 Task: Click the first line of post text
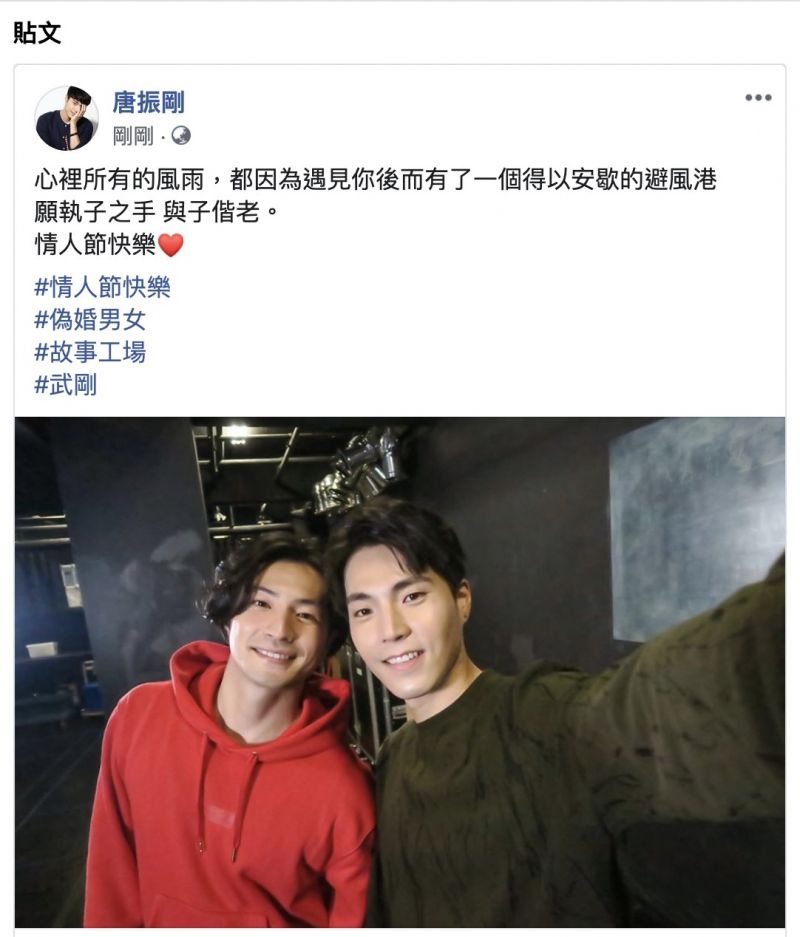click(375, 179)
